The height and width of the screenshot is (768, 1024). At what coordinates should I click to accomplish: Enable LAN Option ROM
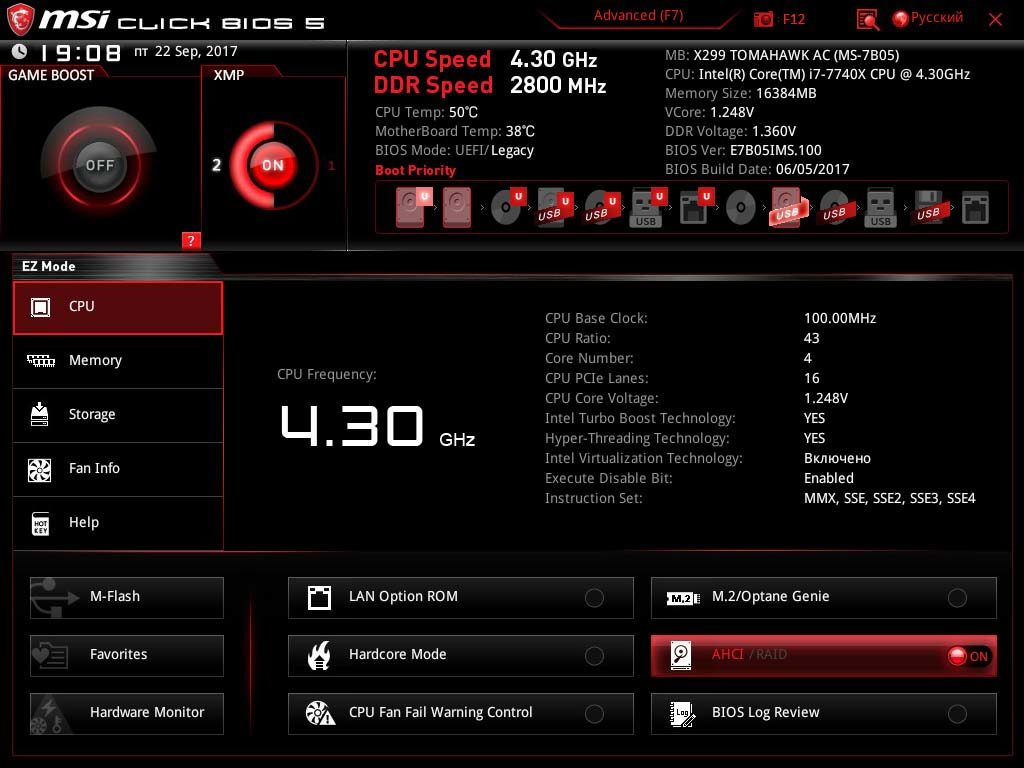[460, 597]
